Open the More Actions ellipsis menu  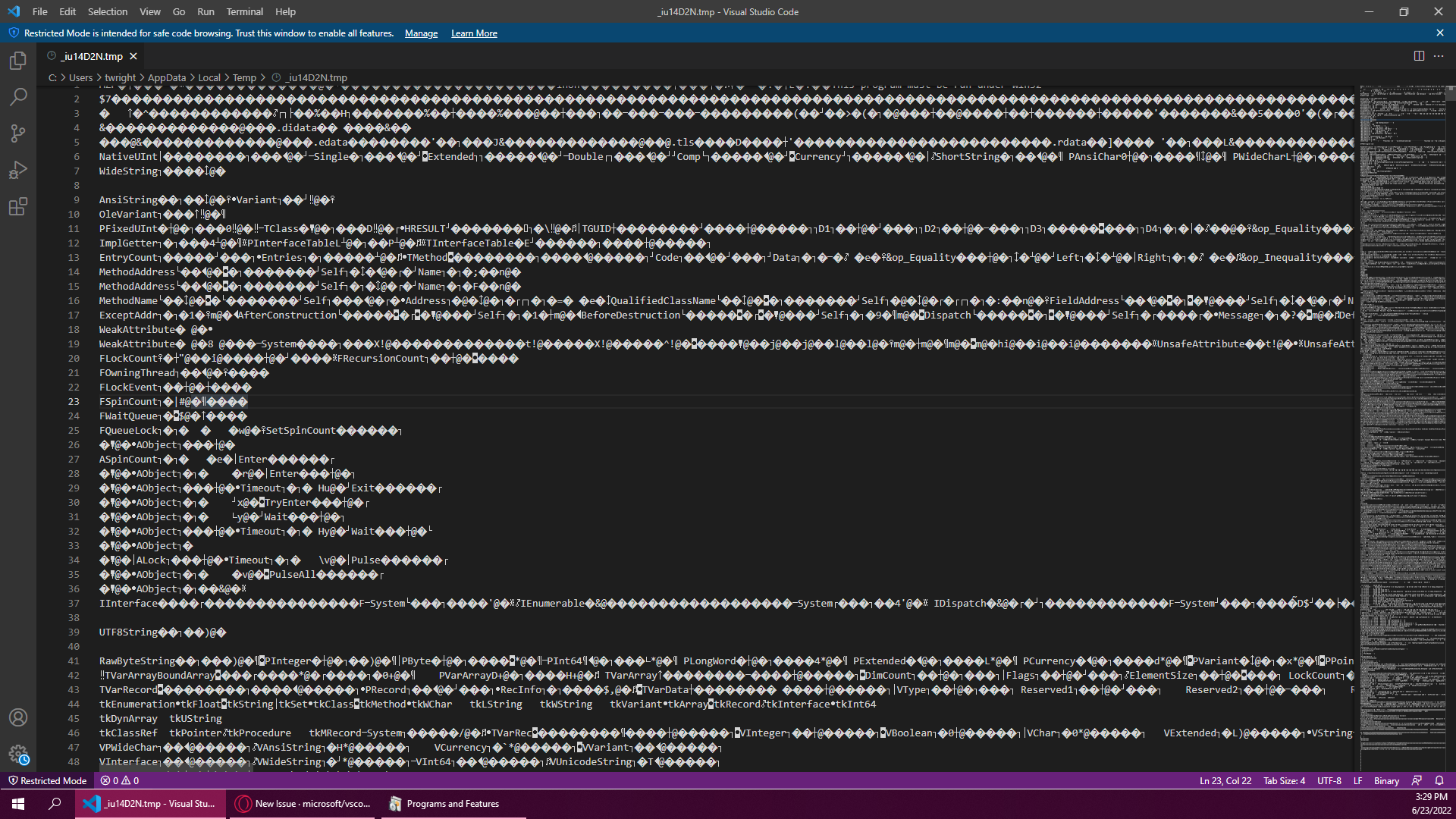pyautogui.click(x=1439, y=55)
